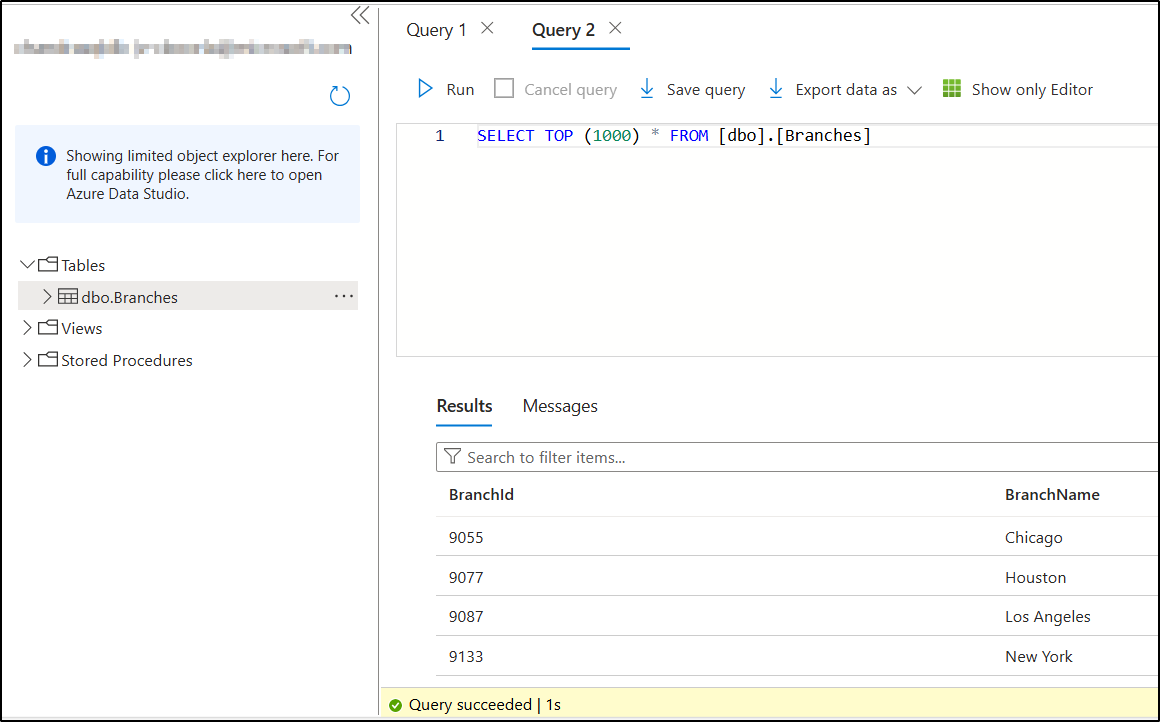Select the dbo.Branches tree label
This screenshot has height=722, width=1160.
coord(129,297)
